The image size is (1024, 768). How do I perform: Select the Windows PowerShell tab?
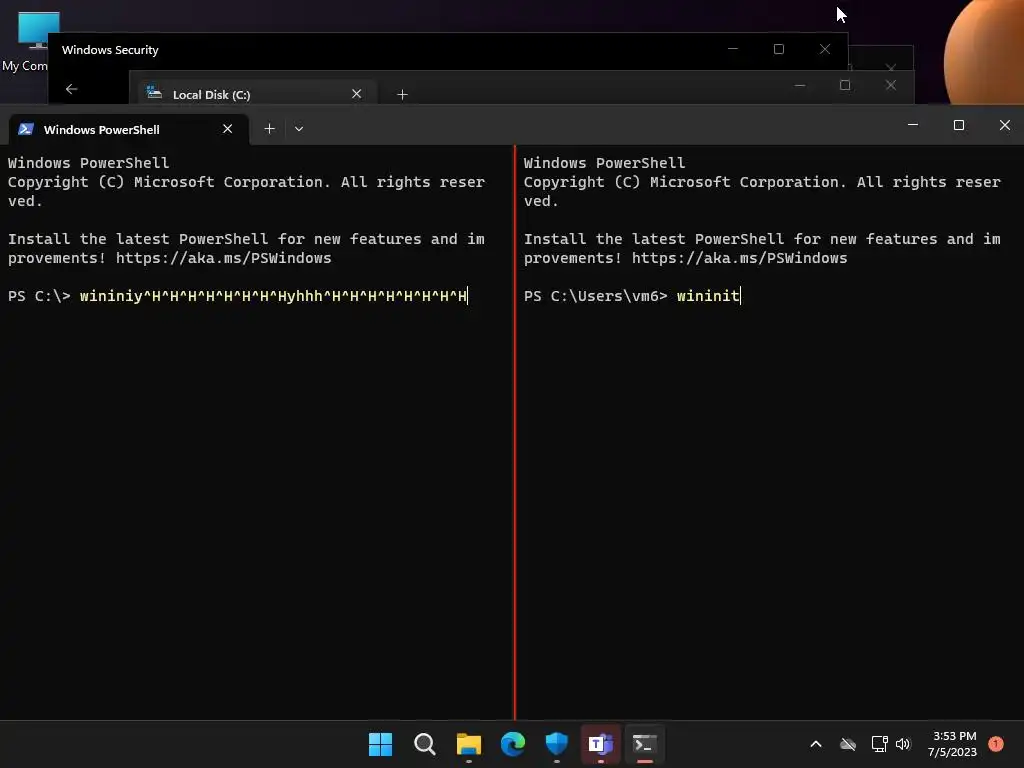pyautogui.click(x=129, y=129)
